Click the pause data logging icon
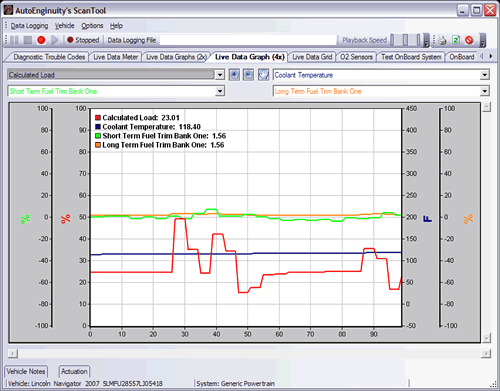This screenshot has width=500, height=391. pos(14,40)
